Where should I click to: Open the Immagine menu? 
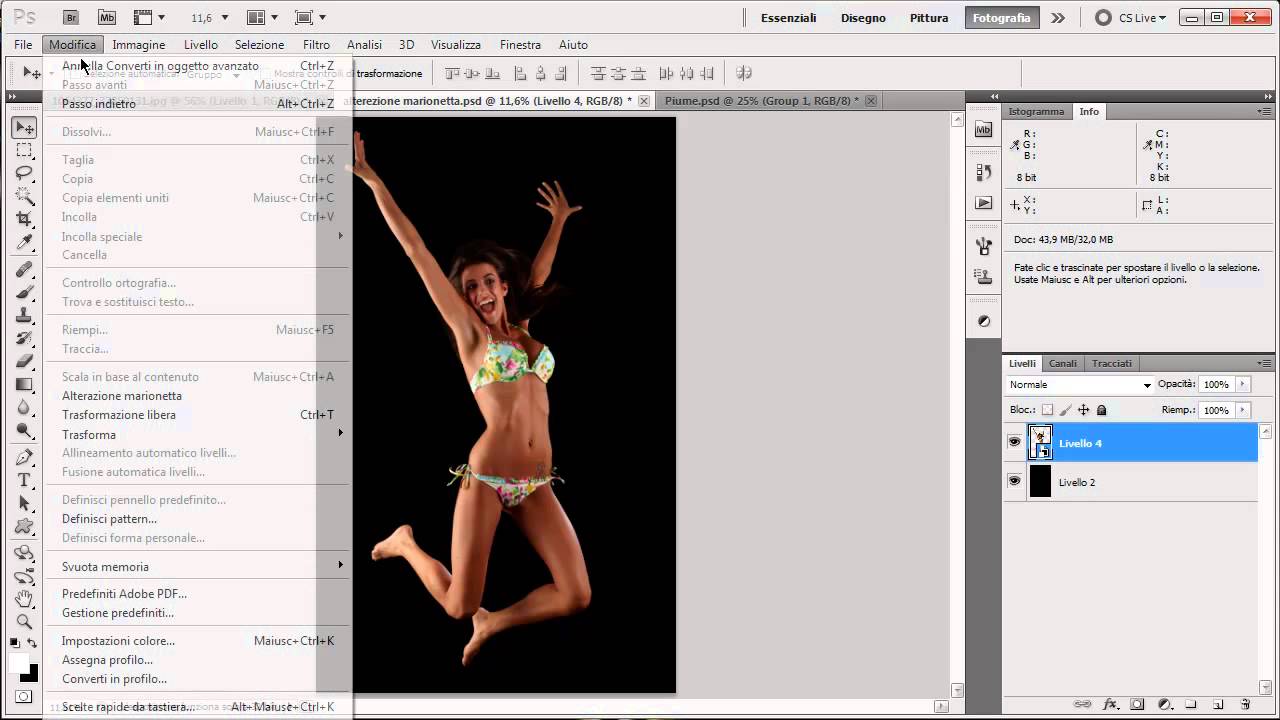click(139, 45)
